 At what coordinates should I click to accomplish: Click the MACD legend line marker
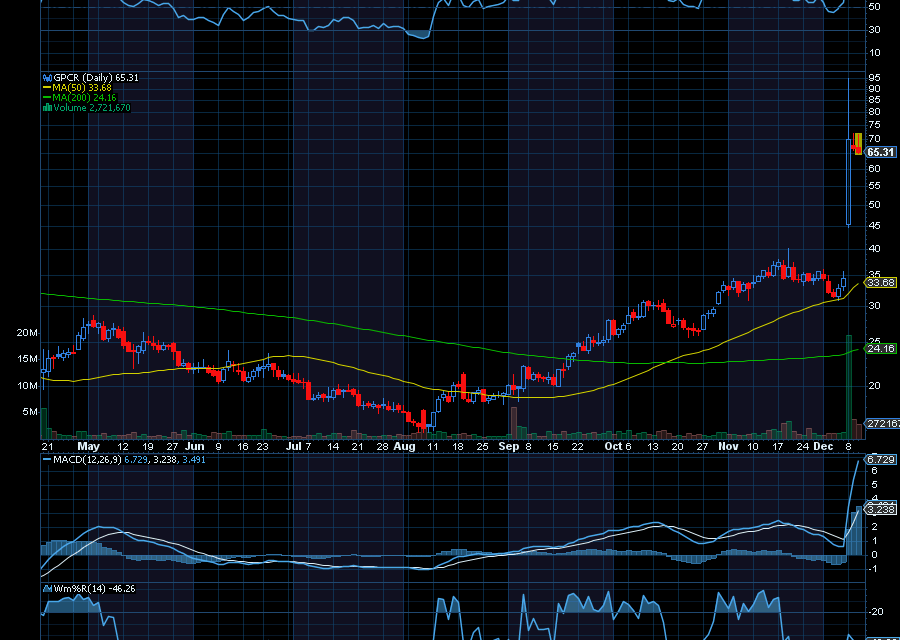(46, 459)
